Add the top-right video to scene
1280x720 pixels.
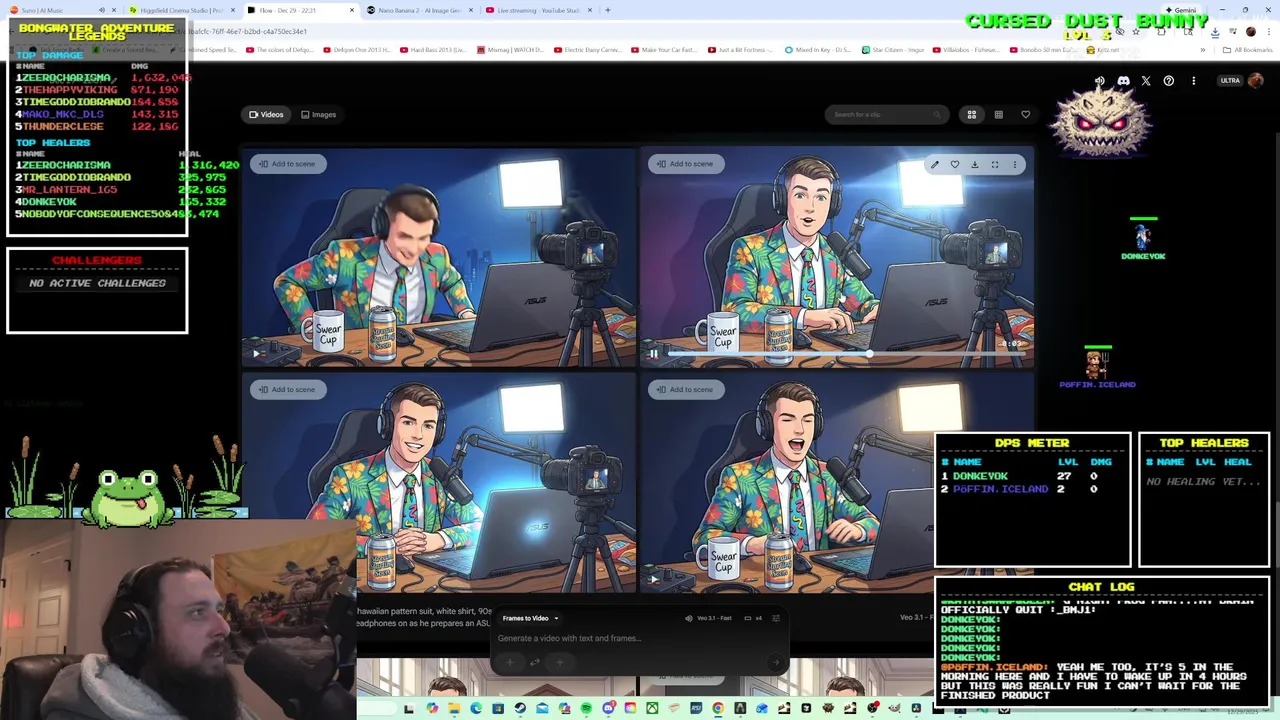click(x=685, y=164)
